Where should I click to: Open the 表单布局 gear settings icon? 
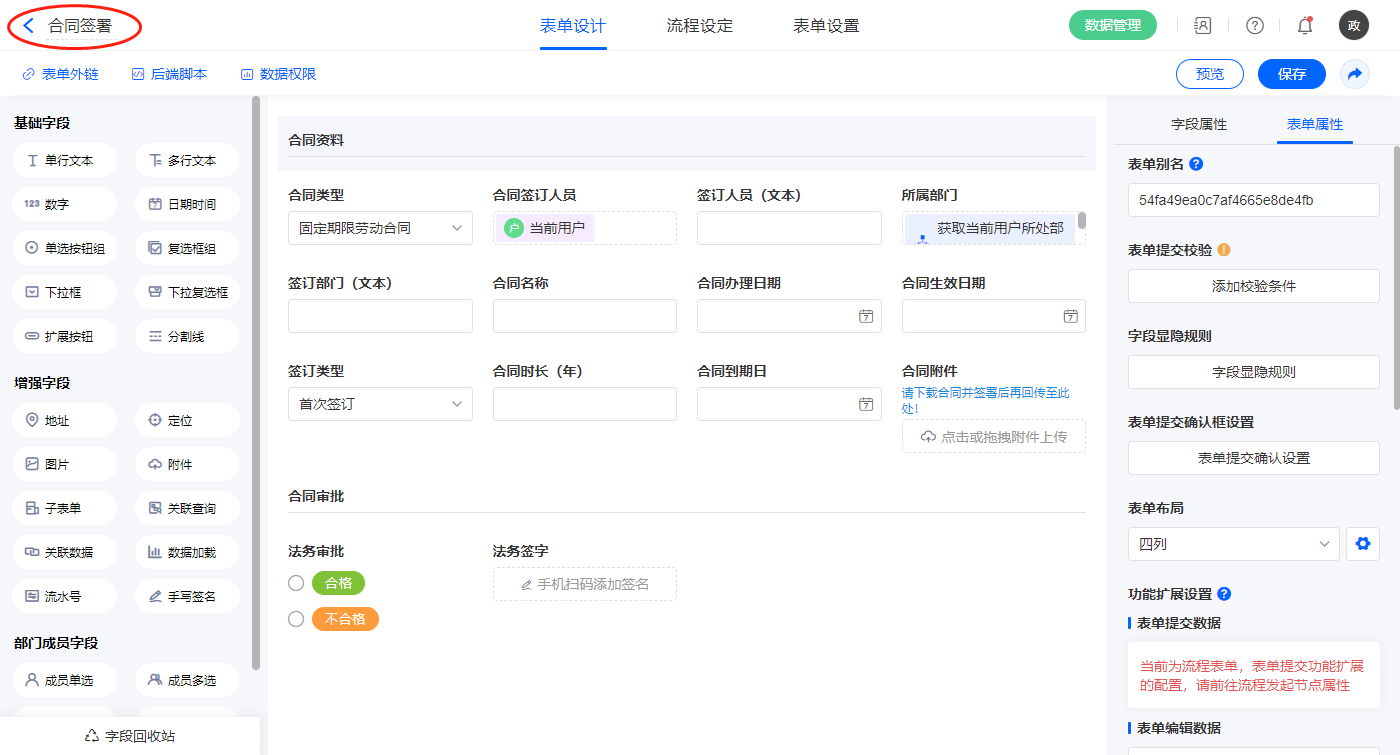coord(1361,544)
